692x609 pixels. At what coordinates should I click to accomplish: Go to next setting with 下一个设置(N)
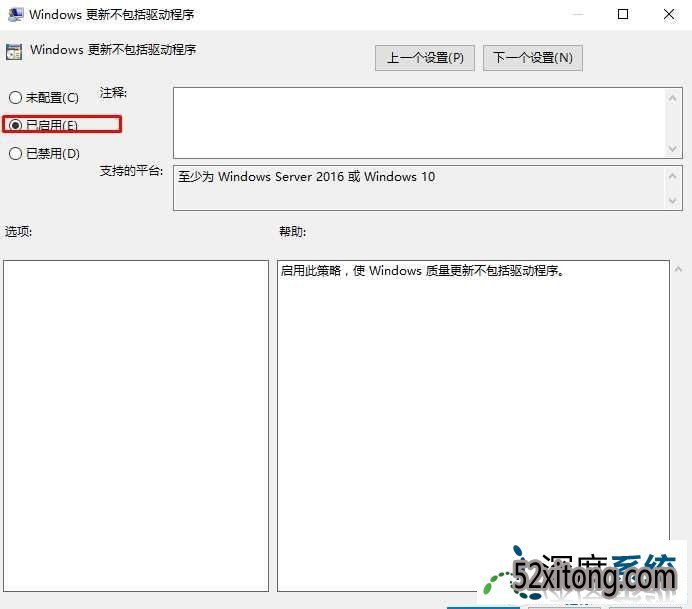pyautogui.click(x=533, y=58)
